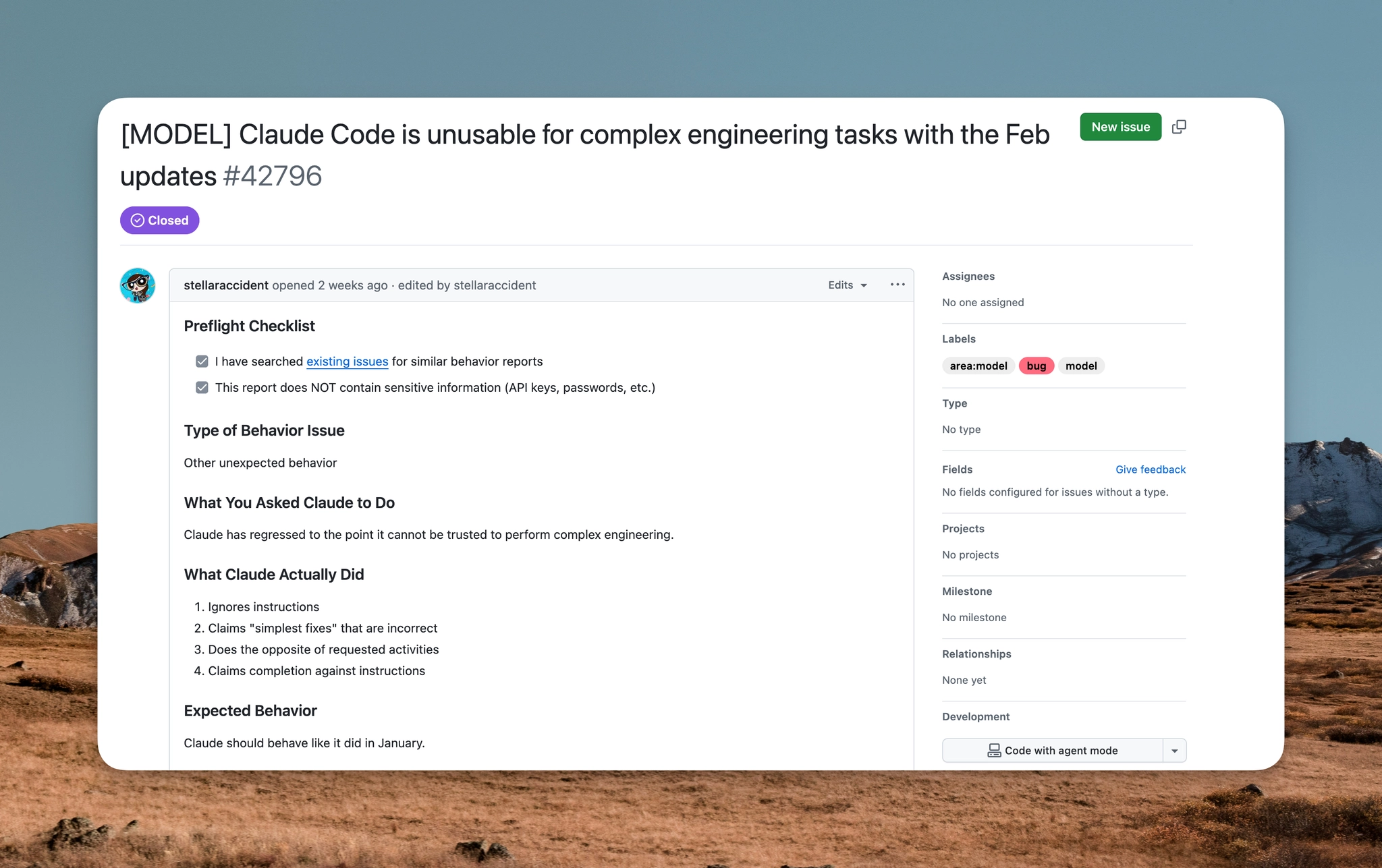
Task: Open the agent mode dropdown arrow
Action: (1174, 751)
